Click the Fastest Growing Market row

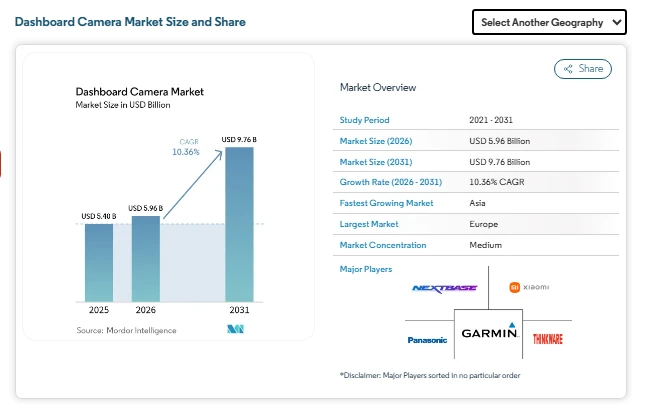click(x=475, y=203)
